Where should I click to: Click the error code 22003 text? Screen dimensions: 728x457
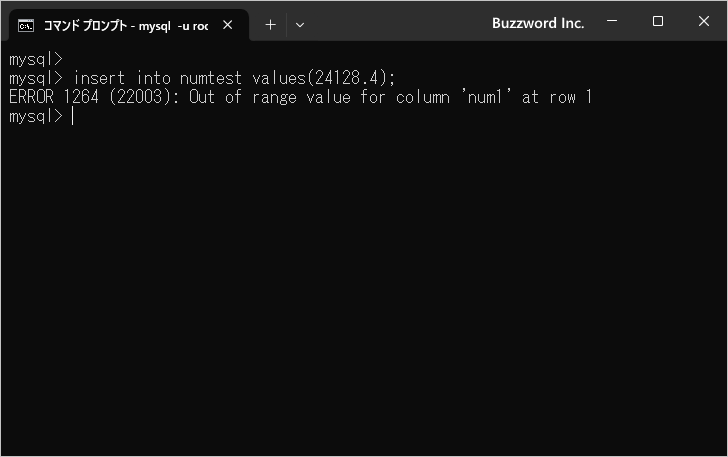click(140, 97)
